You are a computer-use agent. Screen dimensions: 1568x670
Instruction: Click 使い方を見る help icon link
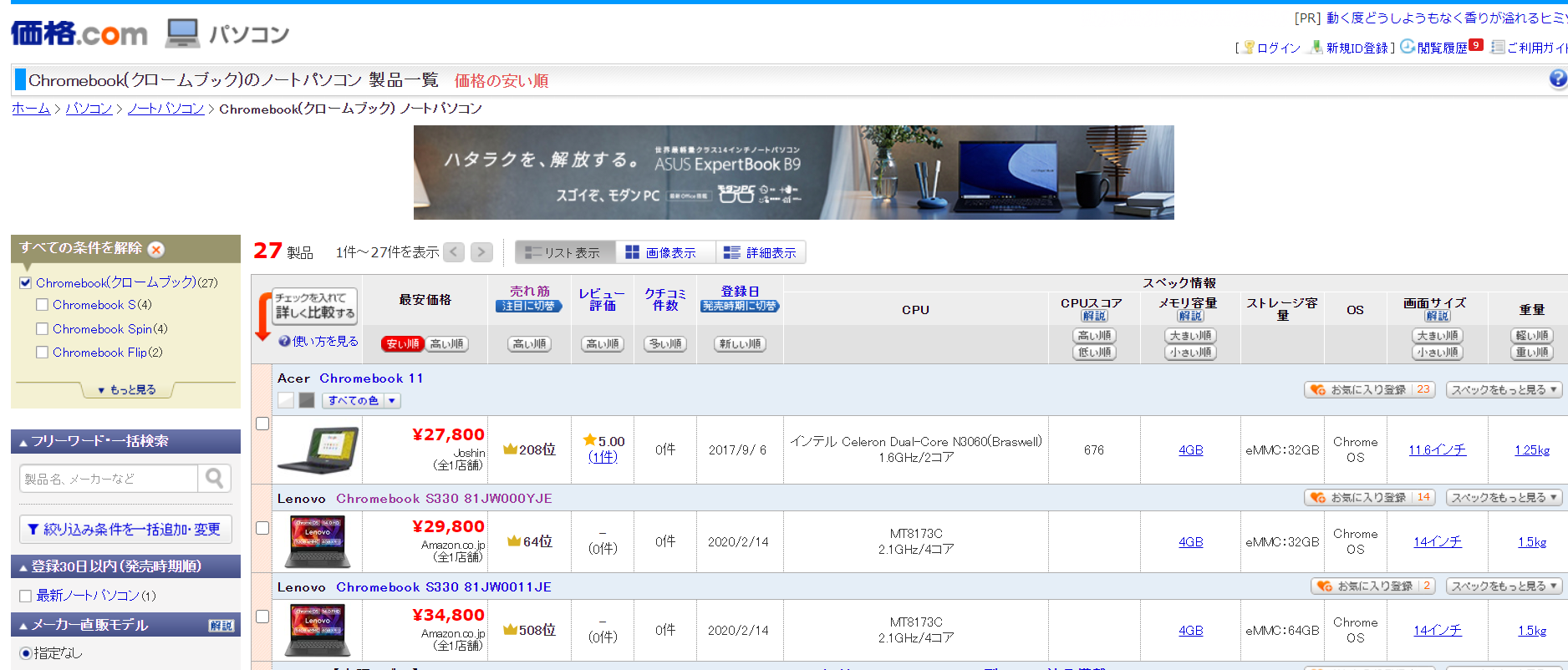[x=318, y=341]
